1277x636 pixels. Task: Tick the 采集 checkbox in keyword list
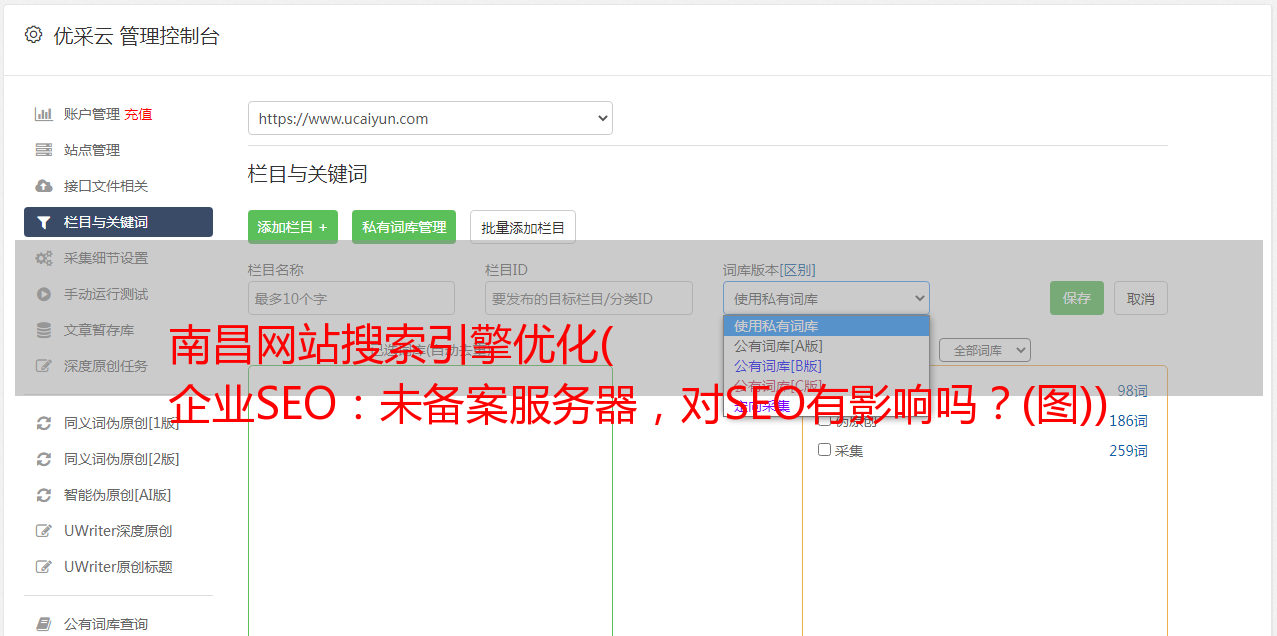tap(824, 450)
